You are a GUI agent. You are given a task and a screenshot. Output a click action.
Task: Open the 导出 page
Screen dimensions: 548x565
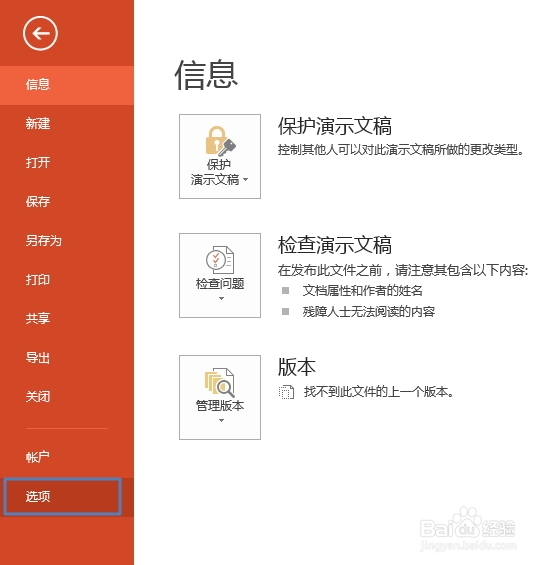tap(67, 358)
